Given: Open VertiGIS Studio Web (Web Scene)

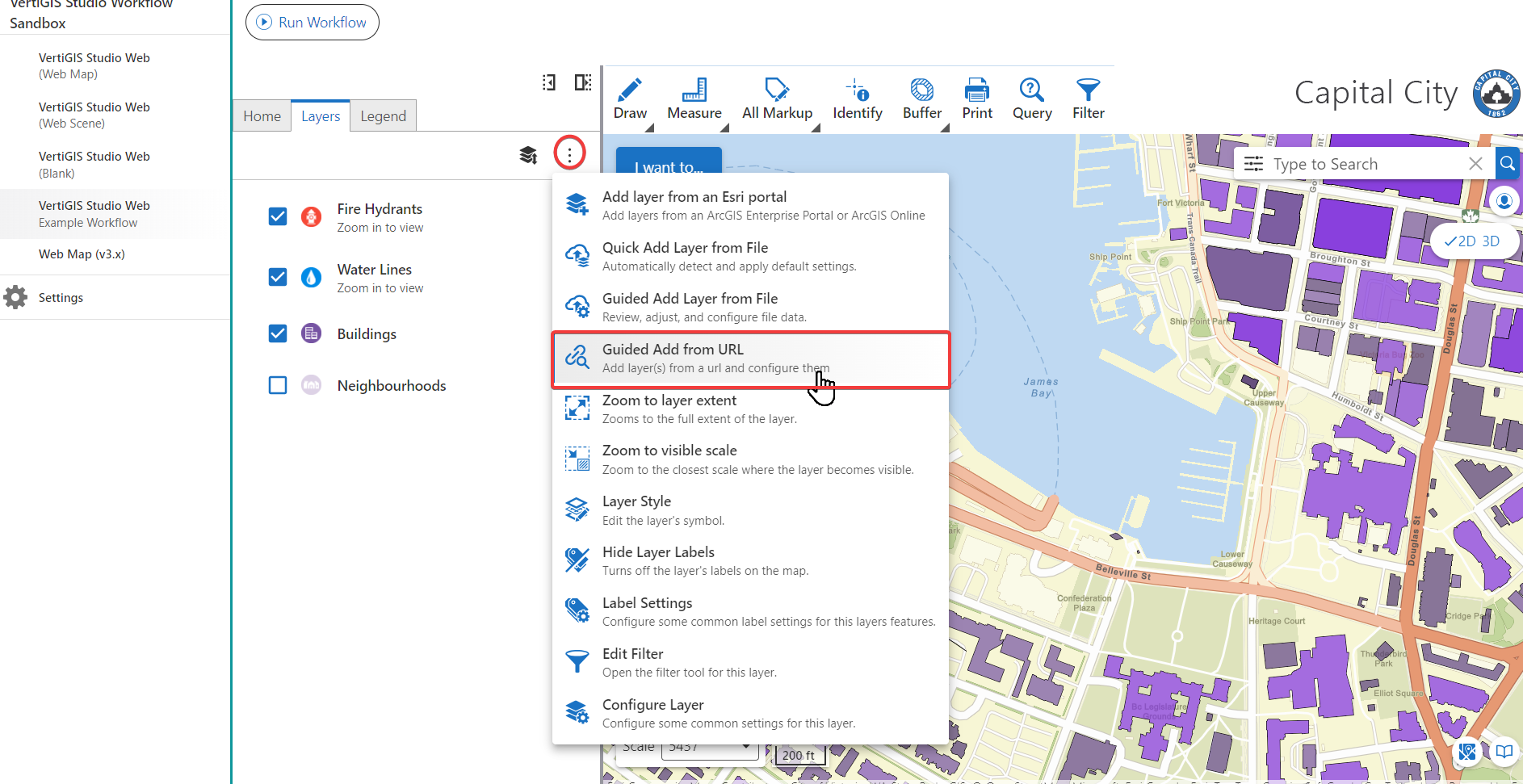Looking at the screenshot, I should pyautogui.click(x=115, y=115).
